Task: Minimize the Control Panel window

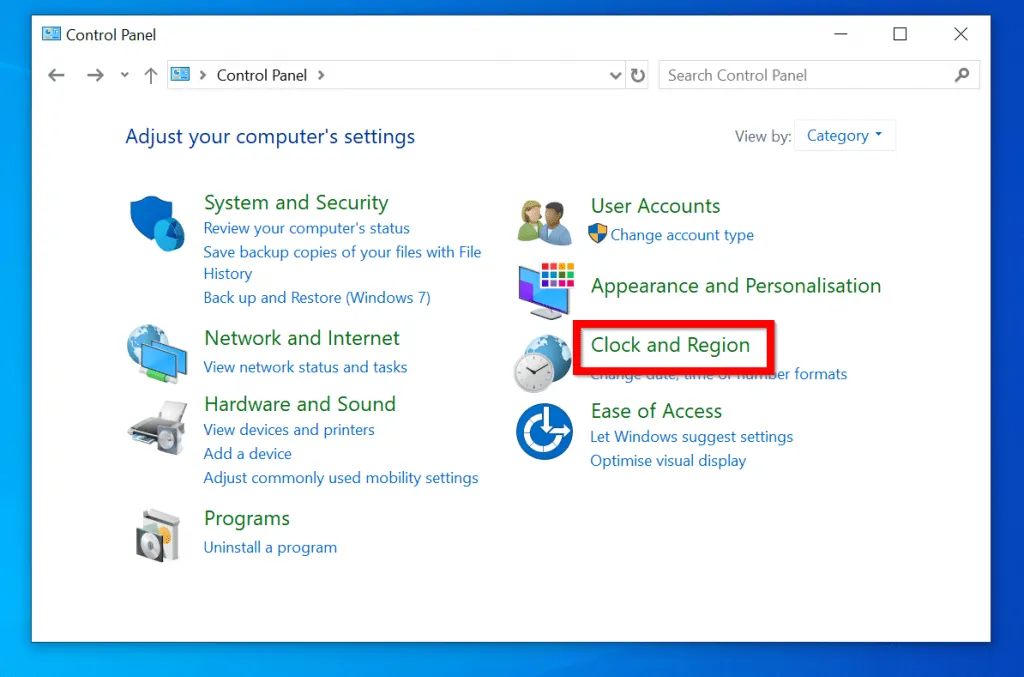Action: coord(840,34)
